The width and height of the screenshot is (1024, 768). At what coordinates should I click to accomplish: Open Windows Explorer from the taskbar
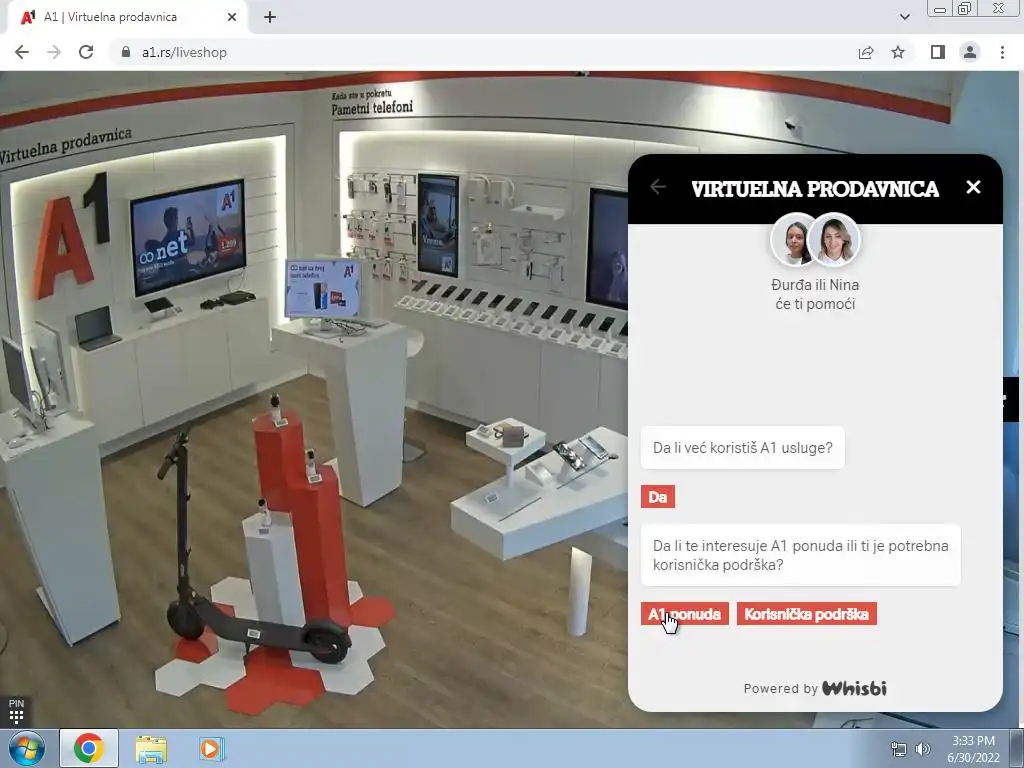point(151,748)
